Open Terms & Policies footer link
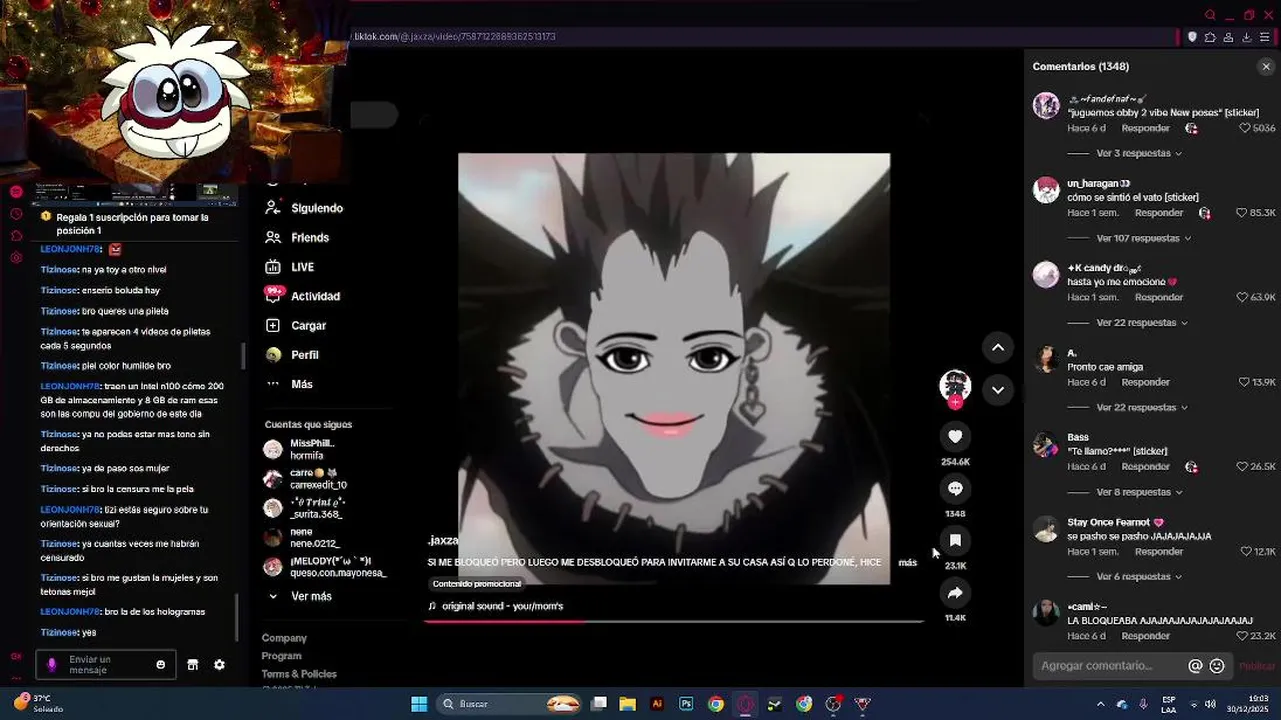1281x720 pixels. 299,674
